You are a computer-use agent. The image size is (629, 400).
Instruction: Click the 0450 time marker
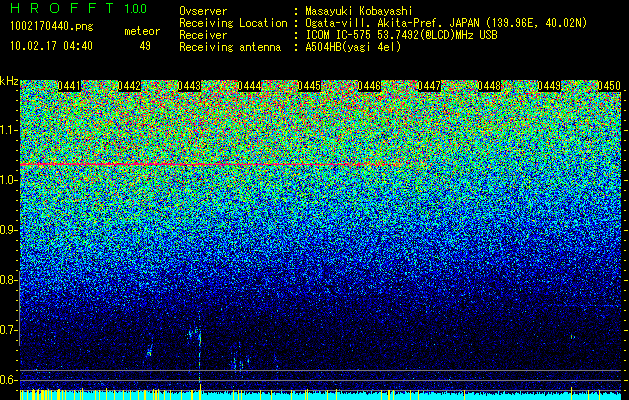point(609,86)
